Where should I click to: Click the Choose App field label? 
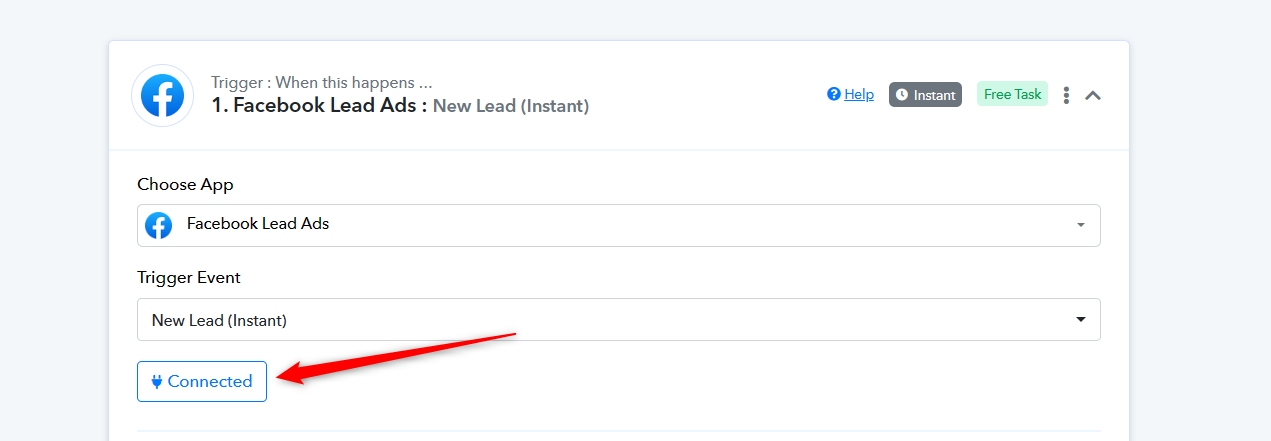(185, 184)
